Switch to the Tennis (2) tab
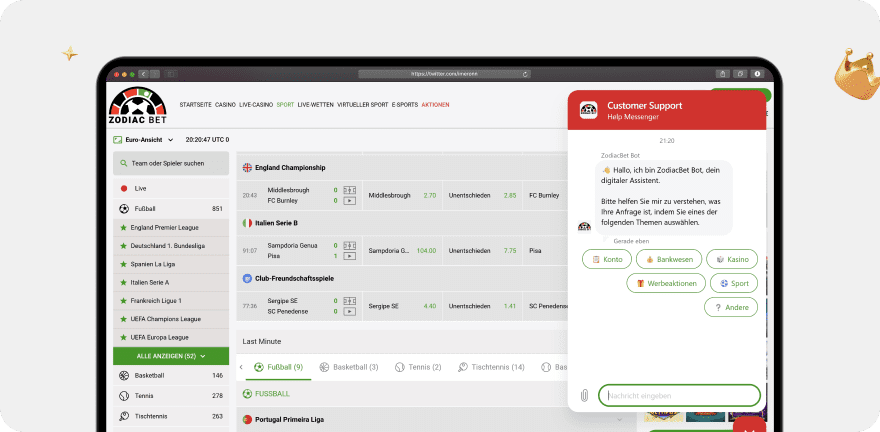Screen dimensions: 880x432 click(418, 367)
